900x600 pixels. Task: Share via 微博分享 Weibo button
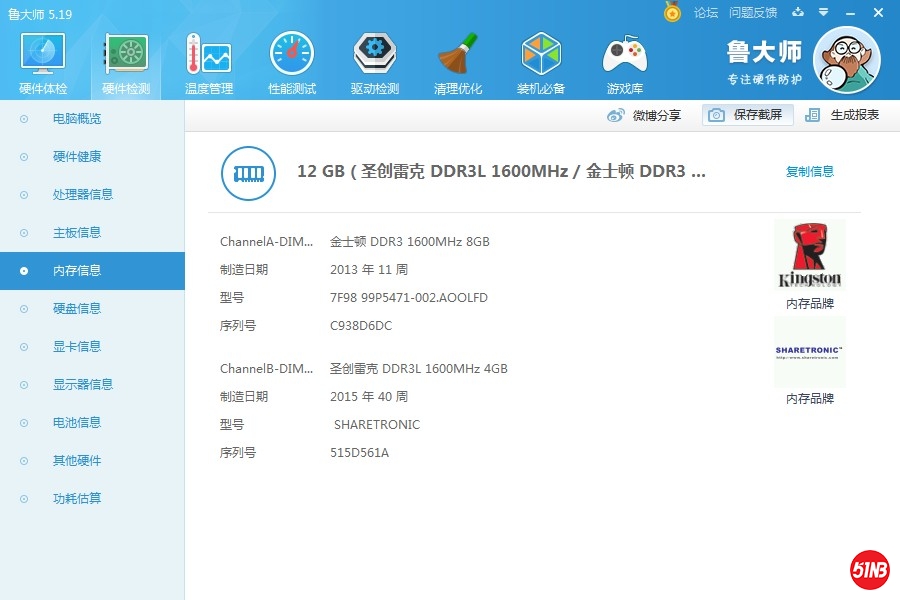(645, 115)
